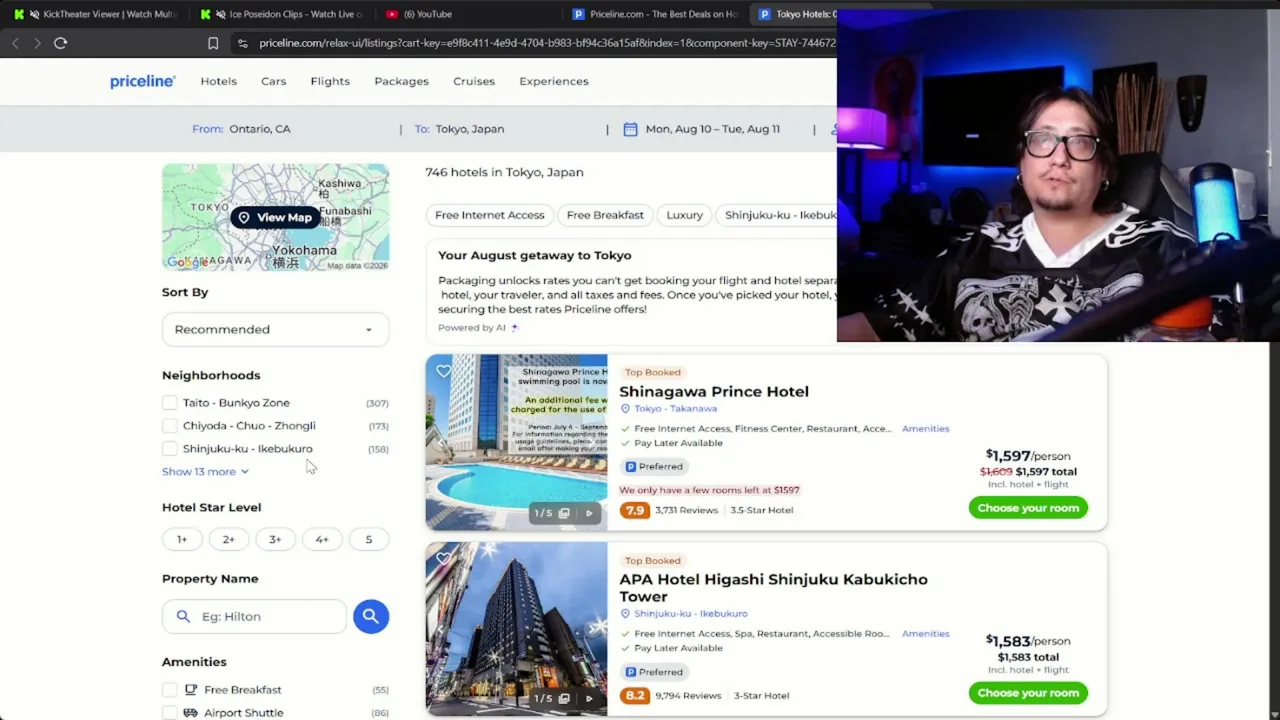Open the photo gallery icon on APA Hotel image

[564, 698]
